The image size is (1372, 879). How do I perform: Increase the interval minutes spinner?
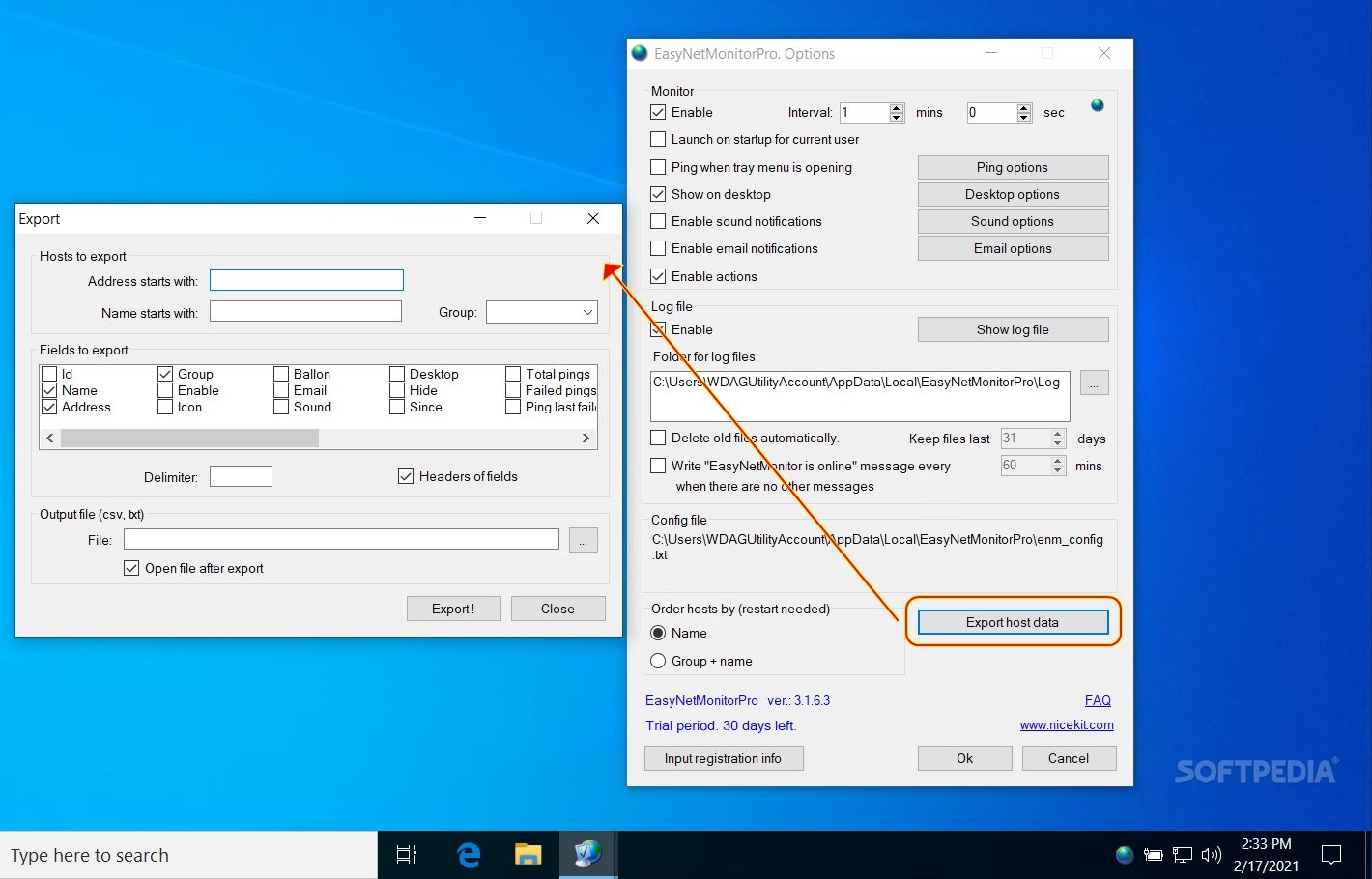pyautogui.click(x=897, y=107)
